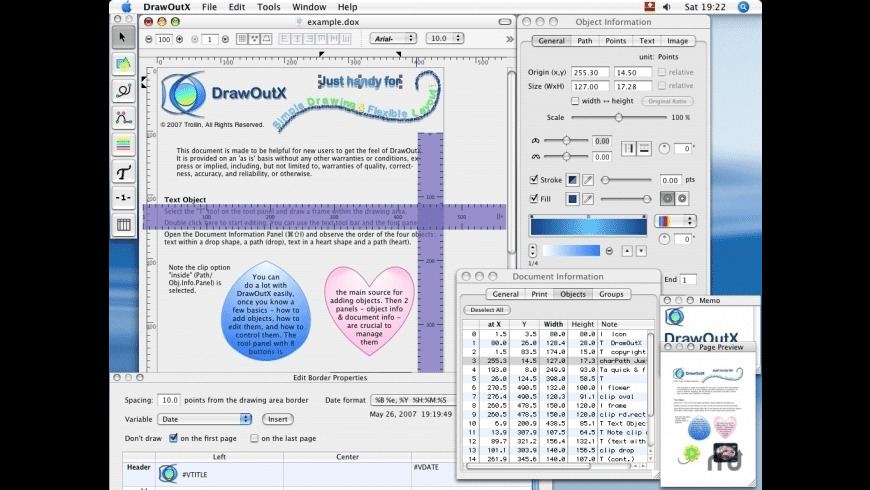Open the Tools menu

269,7
